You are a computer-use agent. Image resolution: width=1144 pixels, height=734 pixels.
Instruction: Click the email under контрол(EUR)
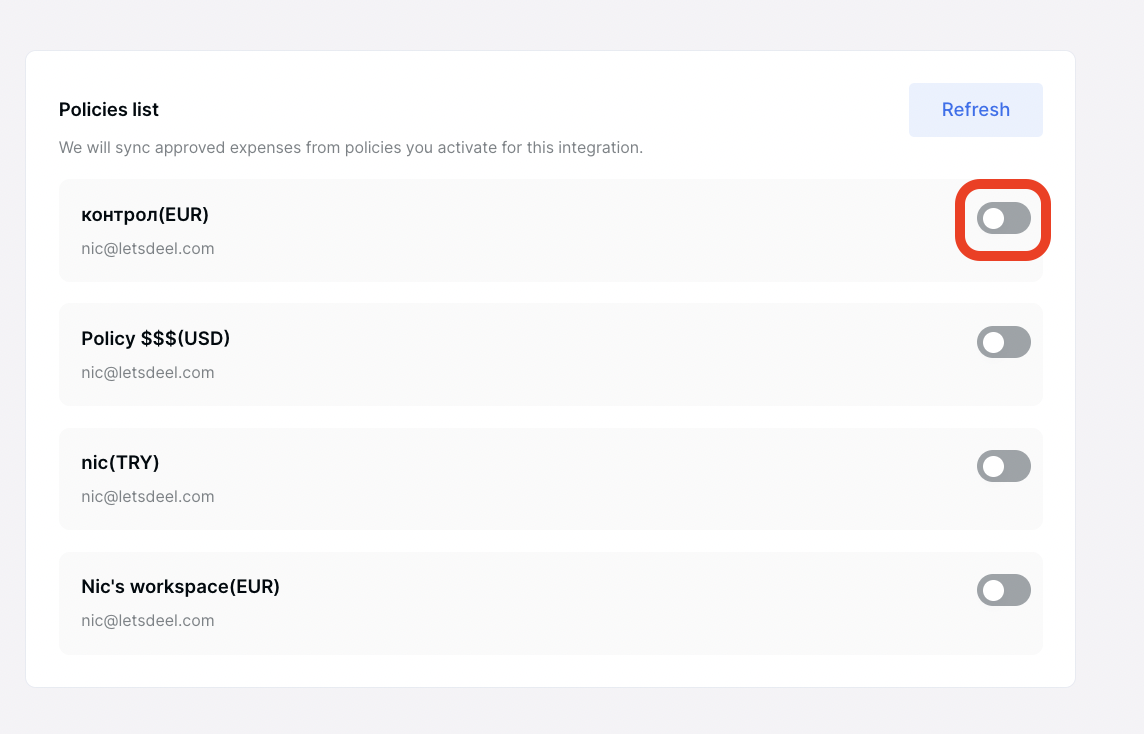[147, 249]
